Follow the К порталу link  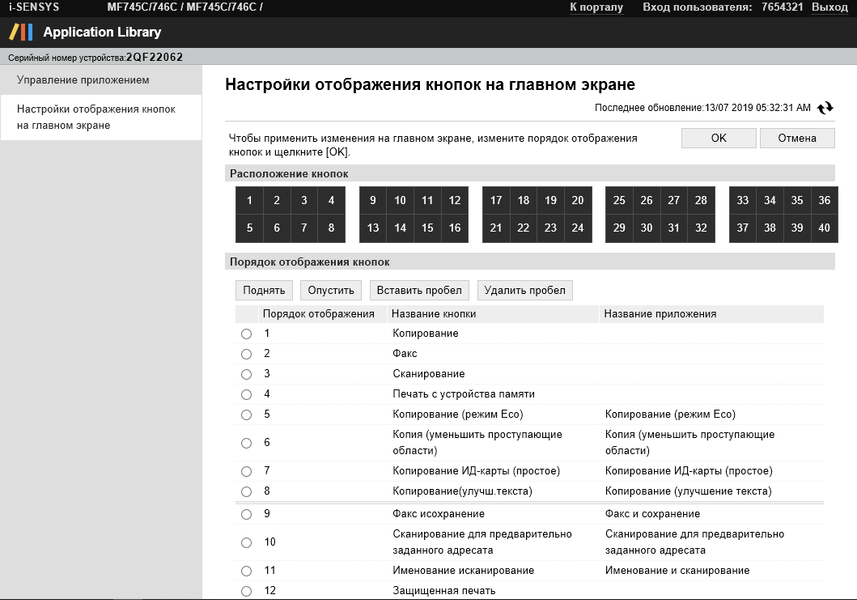(x=596, y=7)
